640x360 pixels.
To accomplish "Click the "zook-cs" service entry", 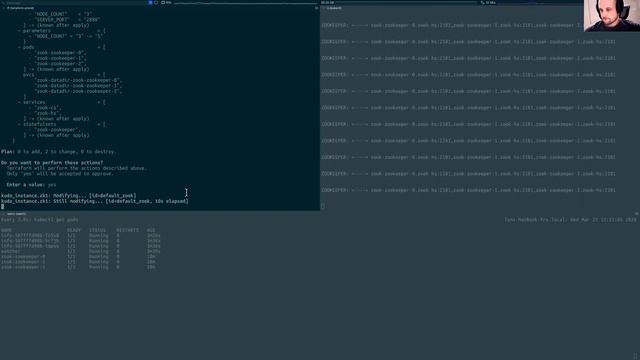I will pyautogui.click(x=48, y=108).
